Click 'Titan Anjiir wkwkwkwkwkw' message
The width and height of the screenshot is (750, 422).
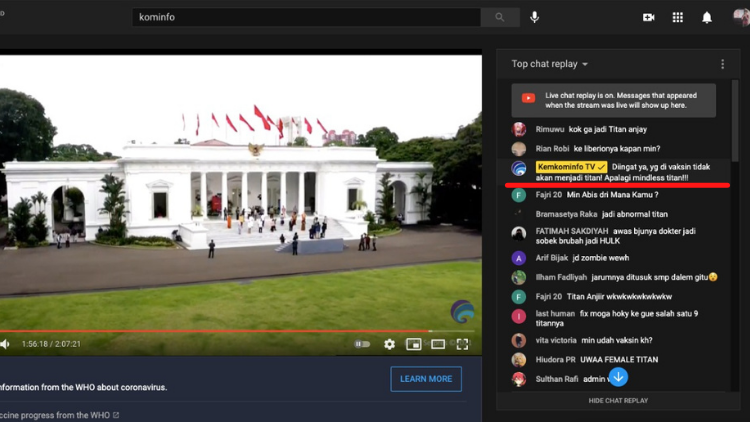(x=619, y=297)
